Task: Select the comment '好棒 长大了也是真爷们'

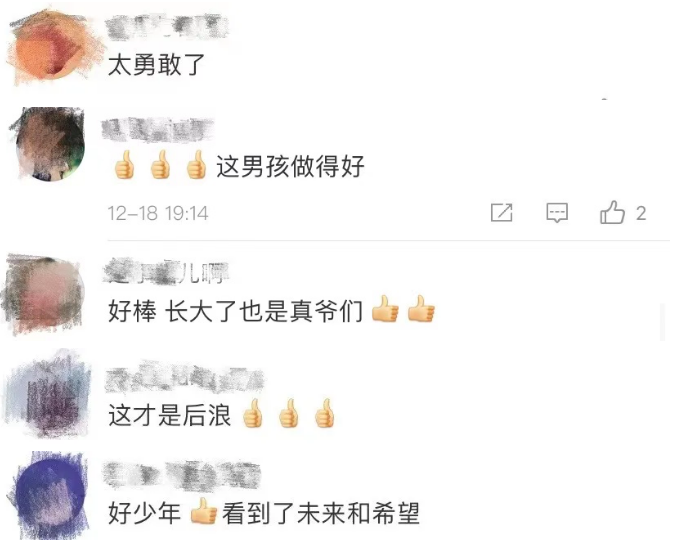Action: pos(272,310)
